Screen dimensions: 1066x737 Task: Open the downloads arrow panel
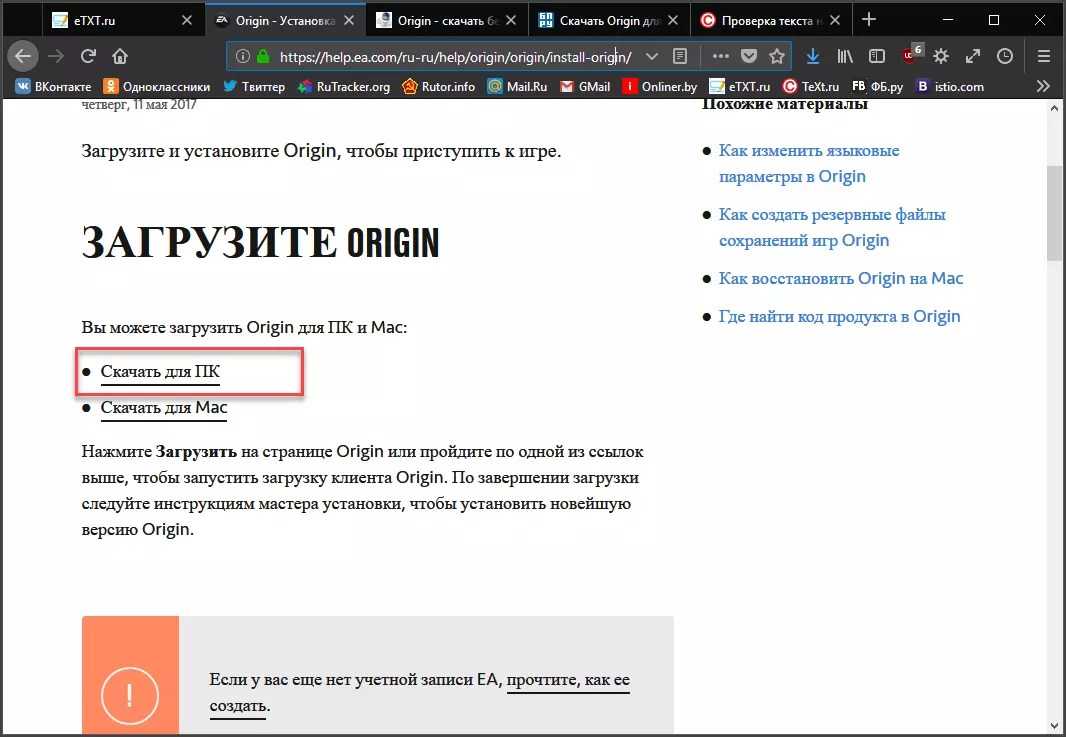(813, 56)
